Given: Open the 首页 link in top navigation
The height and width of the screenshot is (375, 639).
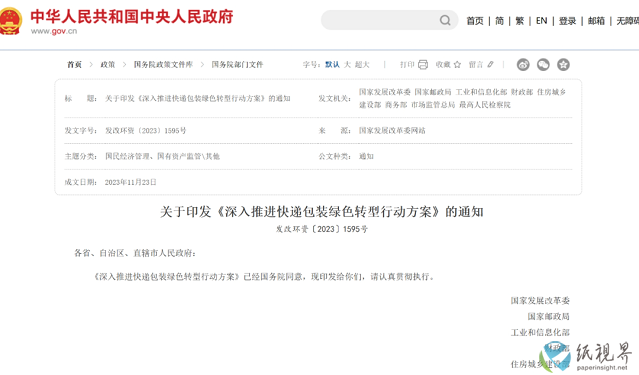Looking at the screenshot, I should pos(475,21).
